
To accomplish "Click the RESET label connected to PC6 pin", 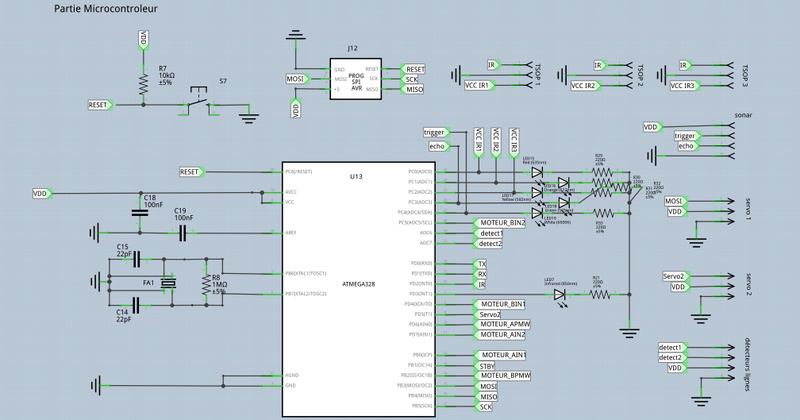I will [x=190, y=172].
